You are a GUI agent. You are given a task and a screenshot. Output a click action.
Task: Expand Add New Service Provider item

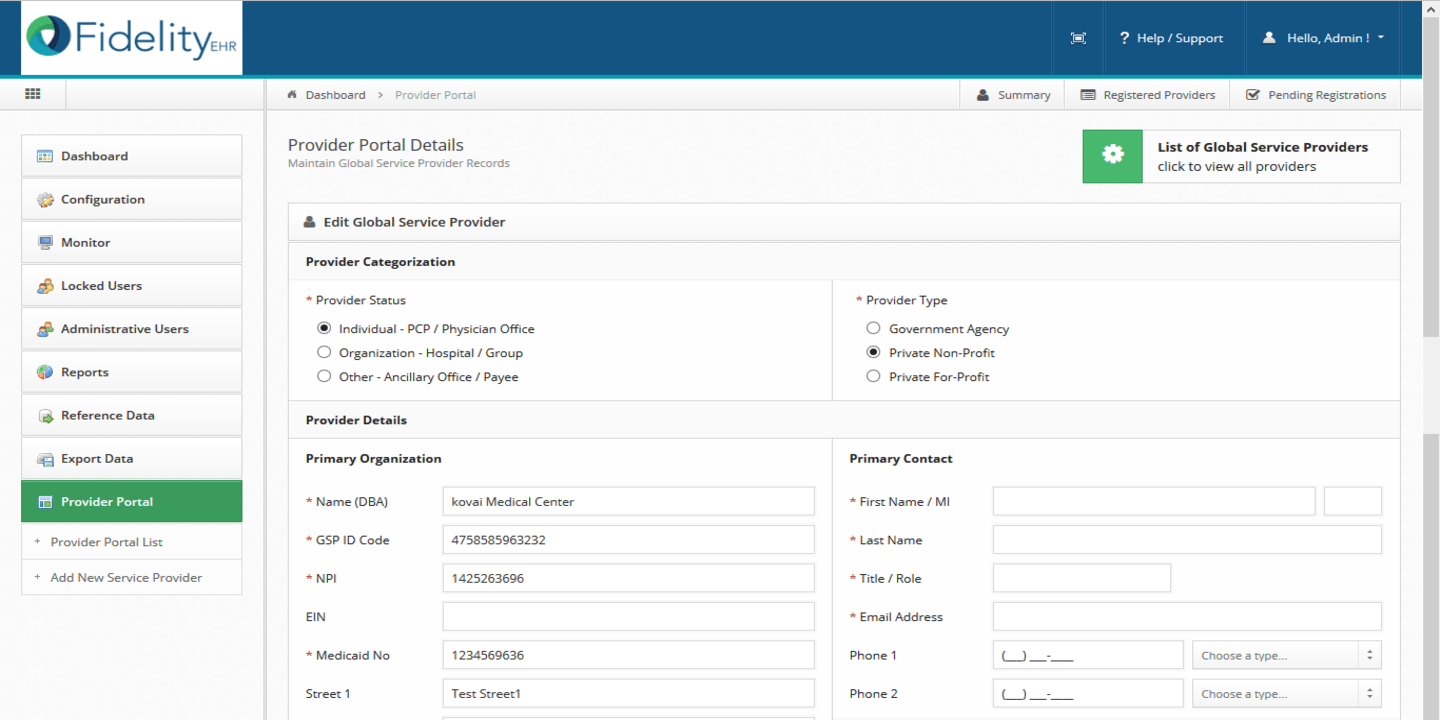click(x=131, y=577)
